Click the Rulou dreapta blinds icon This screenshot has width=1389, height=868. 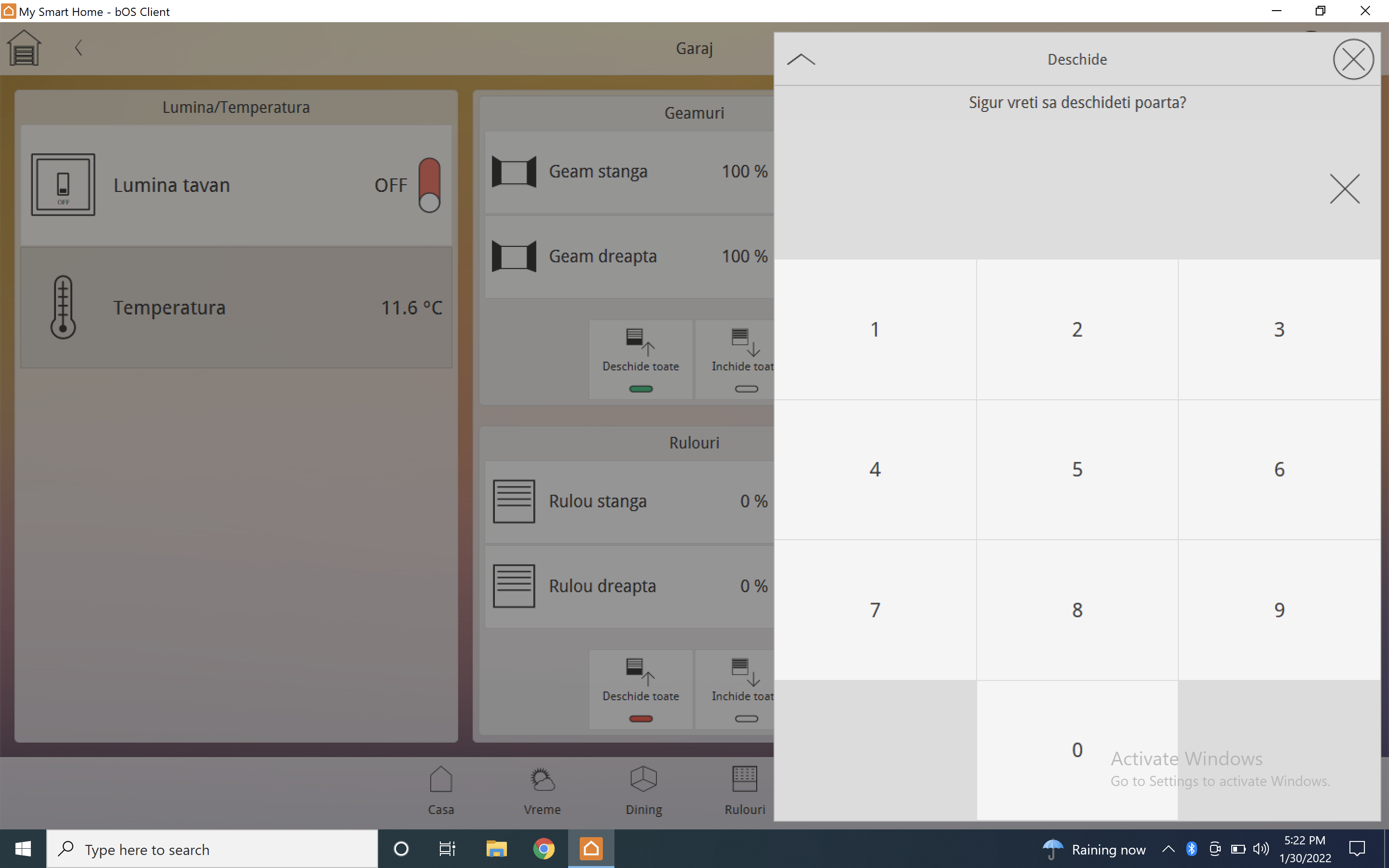click(x=514, y=585)
